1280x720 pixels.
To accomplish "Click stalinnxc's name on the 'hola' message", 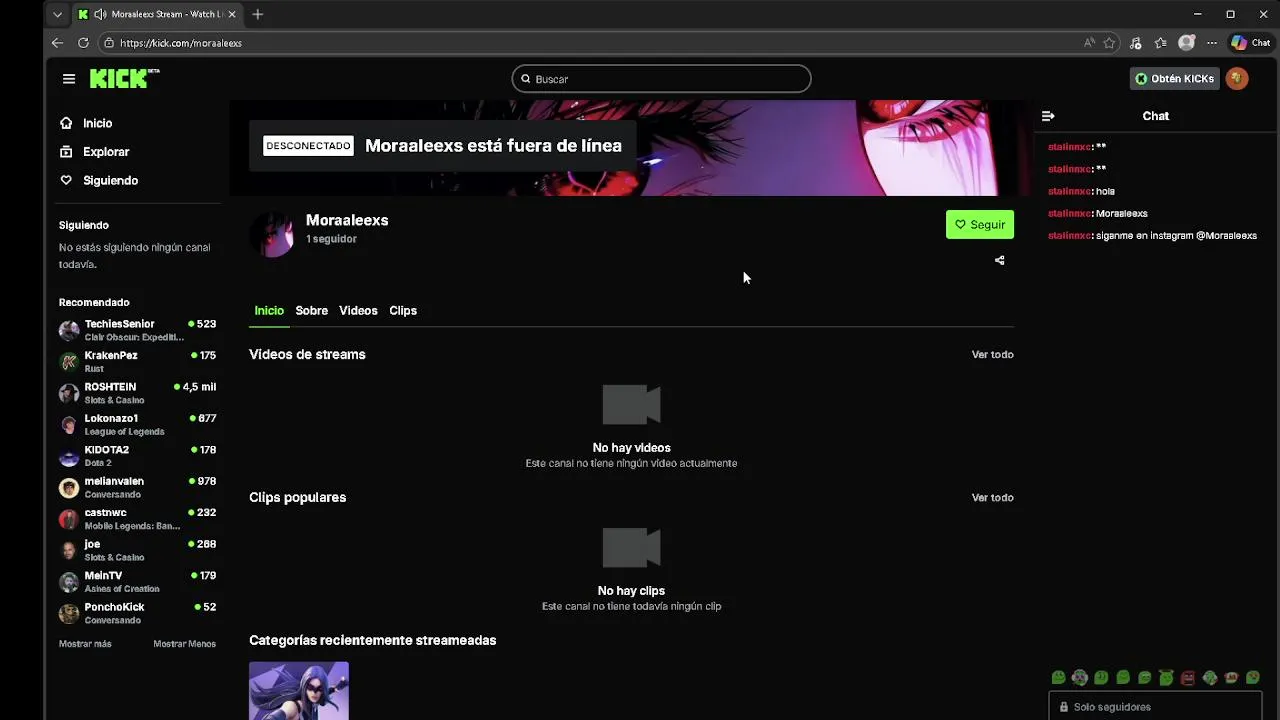I will click(x=1069, y=191).
